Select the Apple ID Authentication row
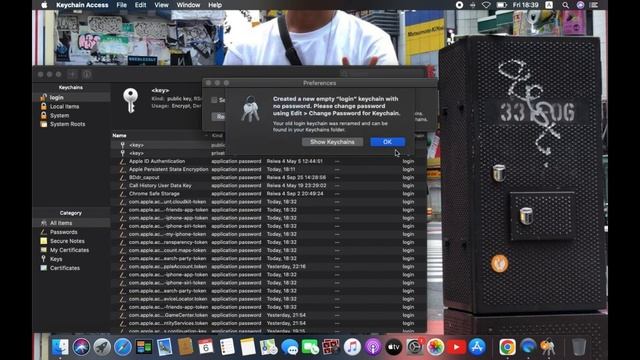The width and height of the screenshot is (640, 360). [269, 161]
